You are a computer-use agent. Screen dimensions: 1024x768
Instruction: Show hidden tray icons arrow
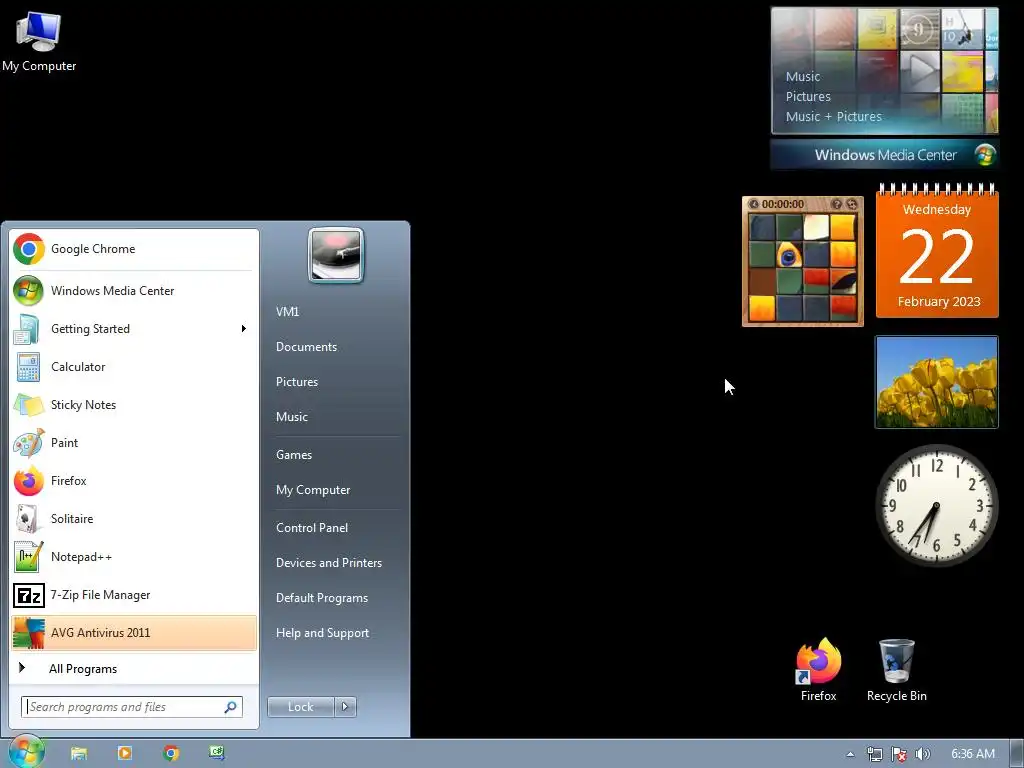(x=850, y=754)
